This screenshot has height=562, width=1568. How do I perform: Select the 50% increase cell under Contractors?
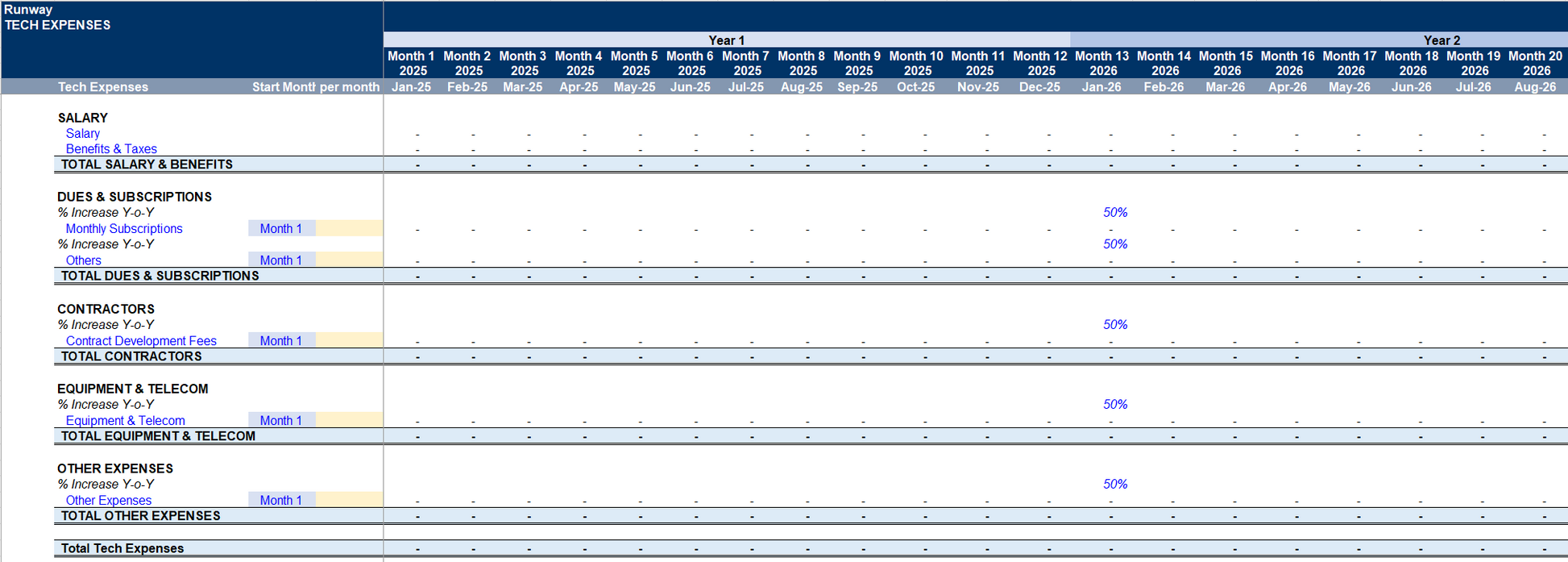point(1114,325)
